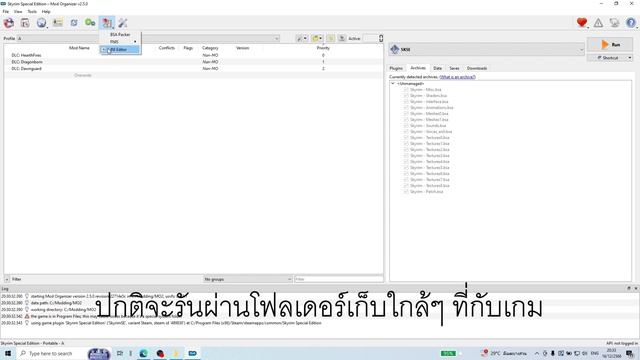Viewport: 640px width, 360px height.
Task: Click the Tools puzzle toolbar icon
Action: coord(107,23)
